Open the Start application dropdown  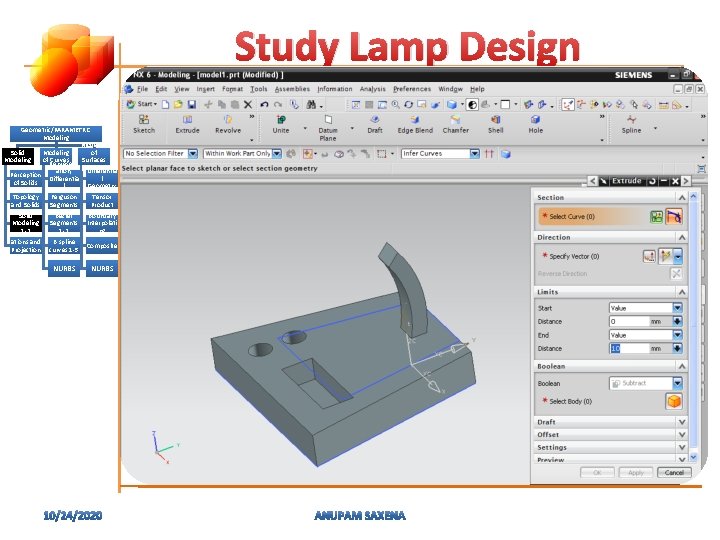pyautogui.click(x=141, y=104)
